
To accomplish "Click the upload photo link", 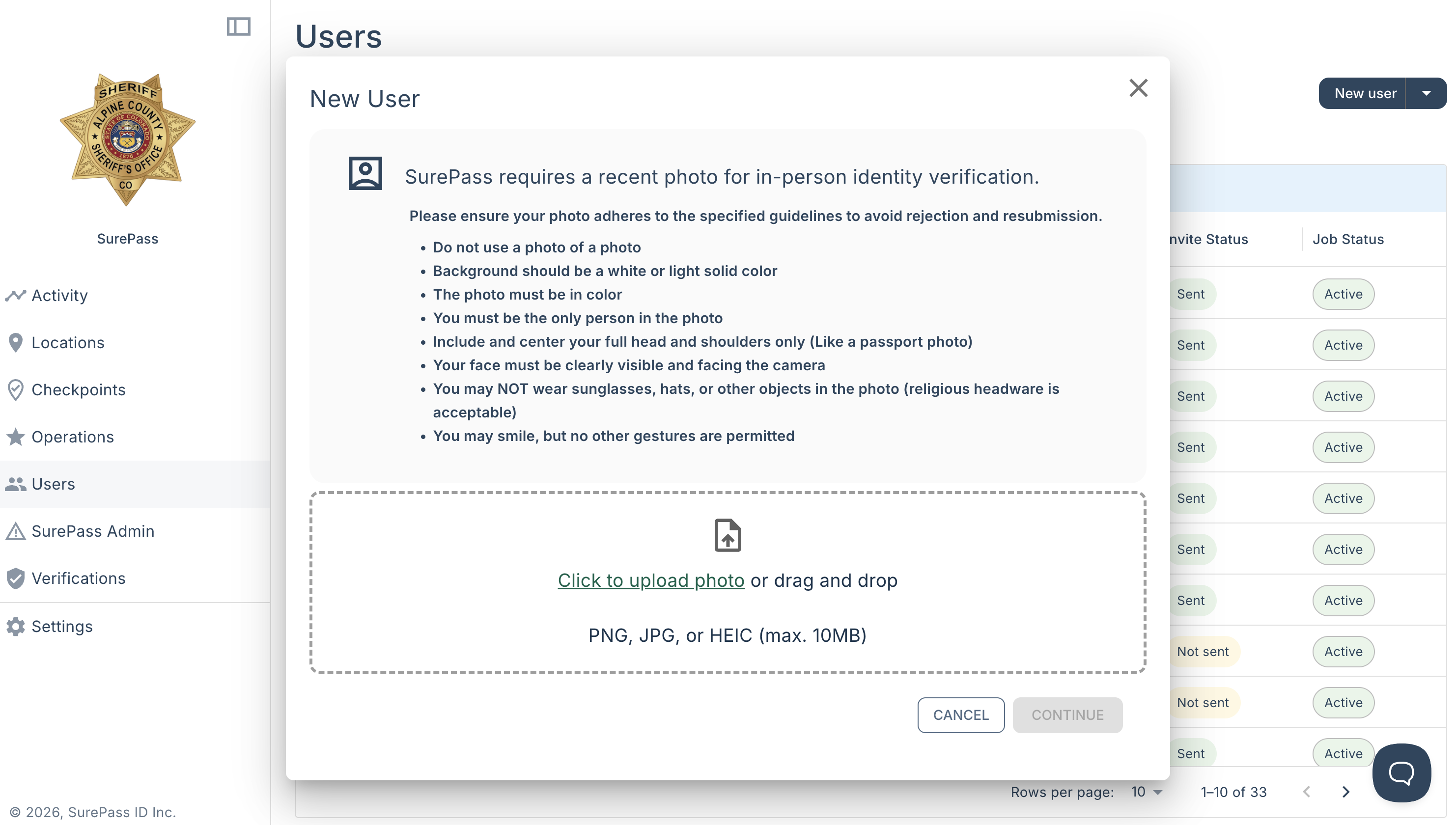I will [651, 581].
